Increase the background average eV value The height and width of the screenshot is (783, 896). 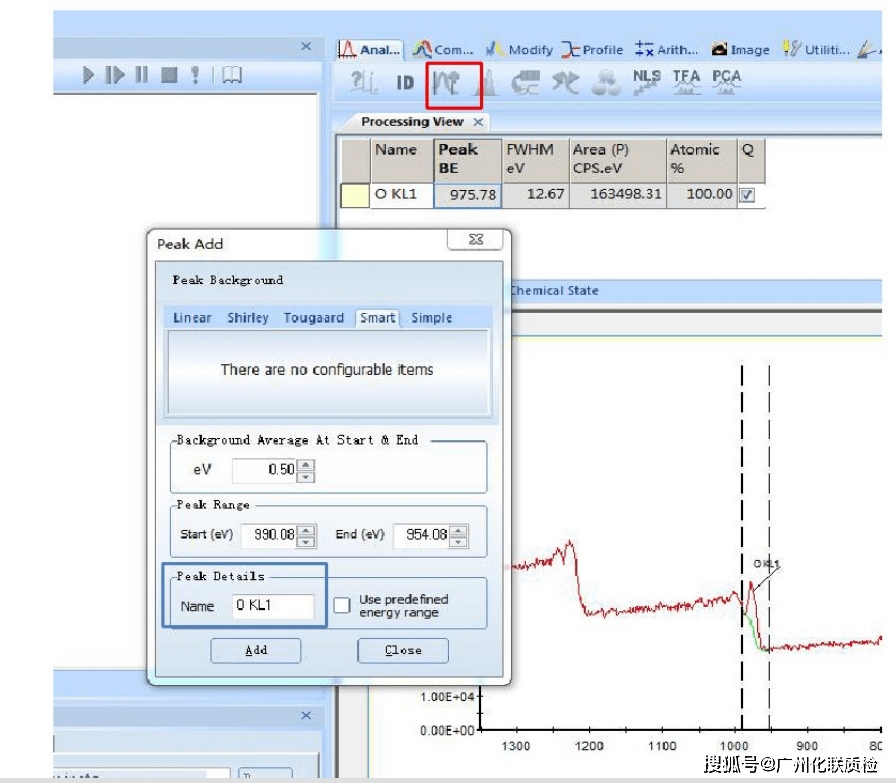[x=306, y=464]
